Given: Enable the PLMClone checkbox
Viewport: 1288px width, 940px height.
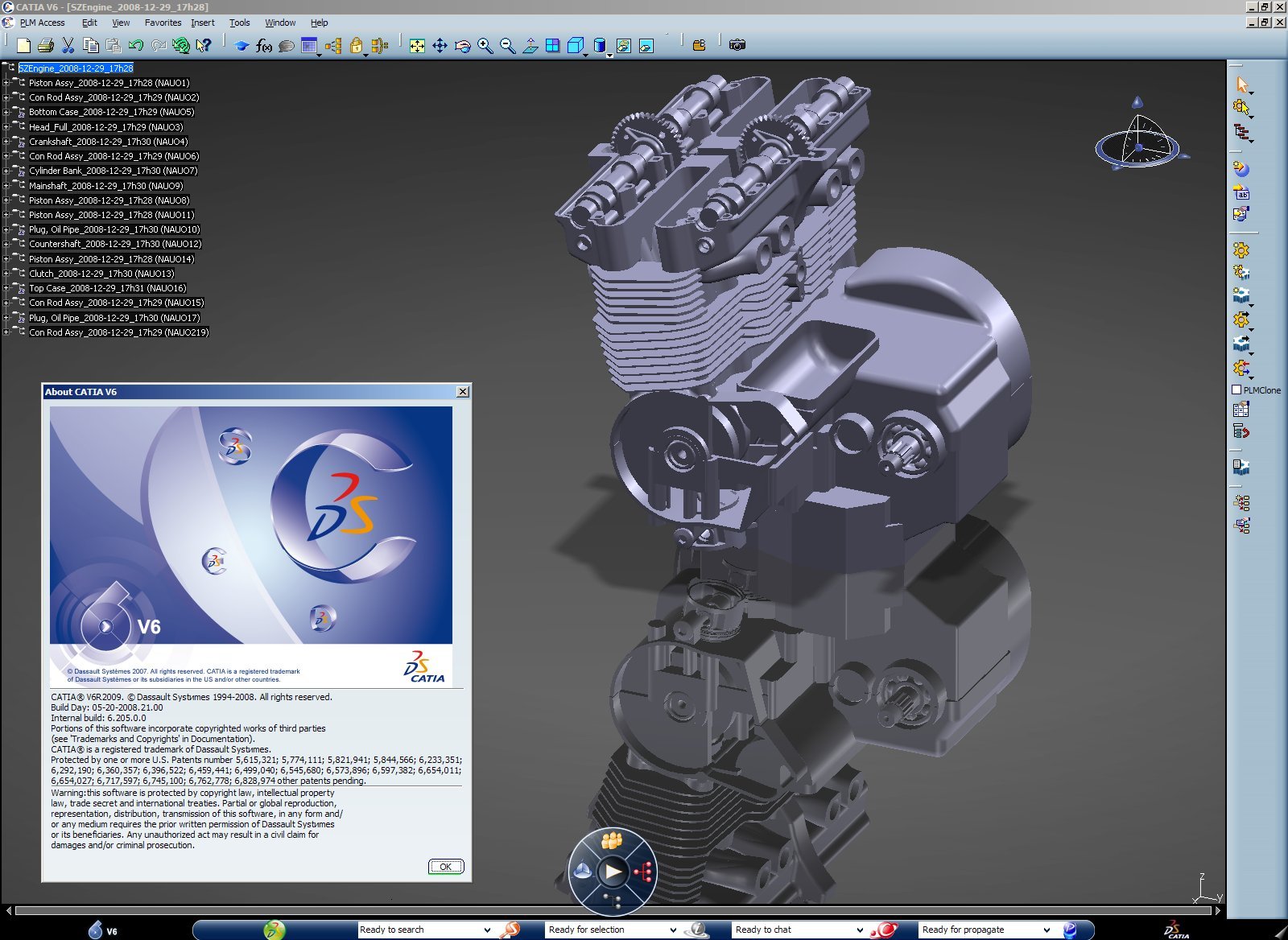Looking at the screenshot, I should click(1237, 390).
